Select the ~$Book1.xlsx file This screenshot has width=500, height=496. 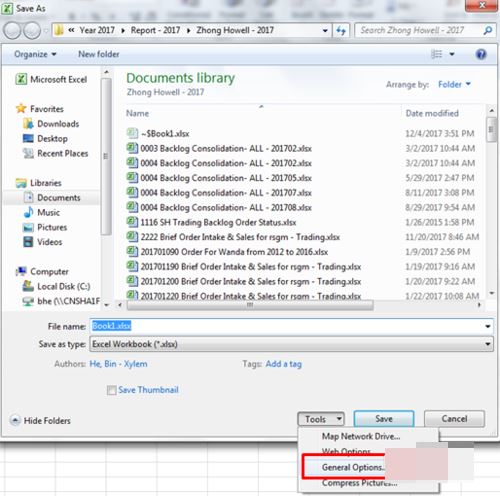[x=158, y=133]
